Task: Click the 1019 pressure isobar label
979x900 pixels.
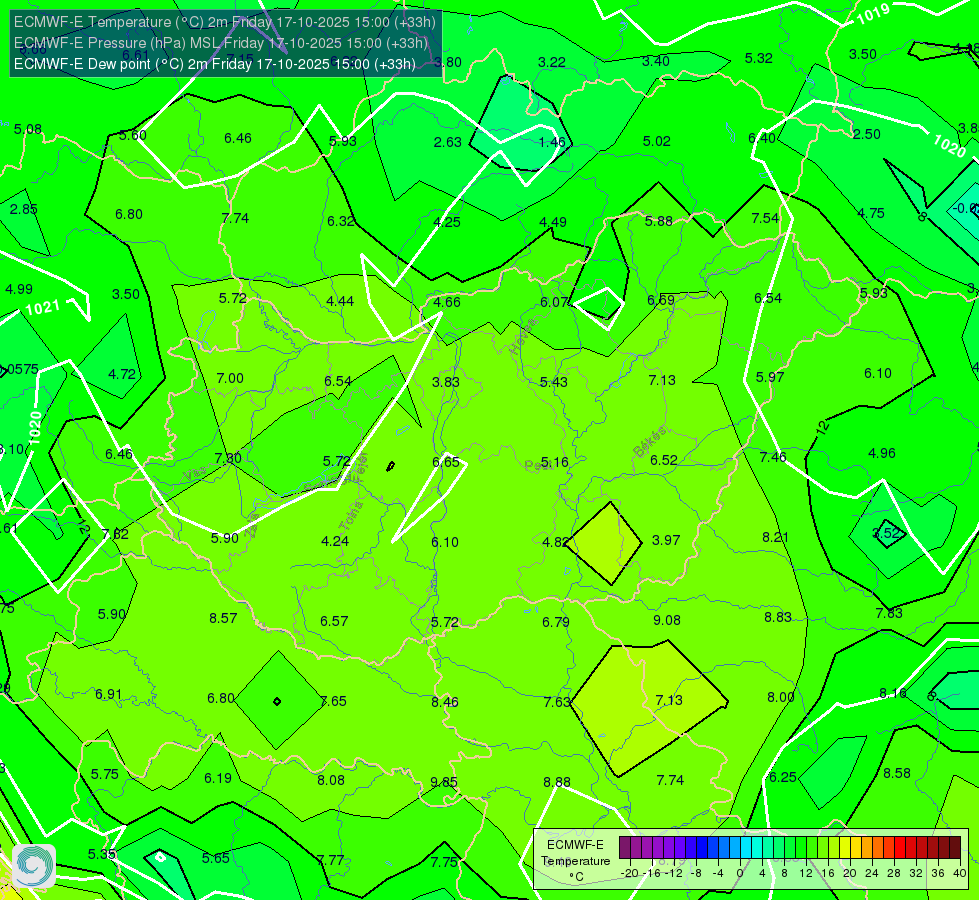Action: (x=873, y=14)
